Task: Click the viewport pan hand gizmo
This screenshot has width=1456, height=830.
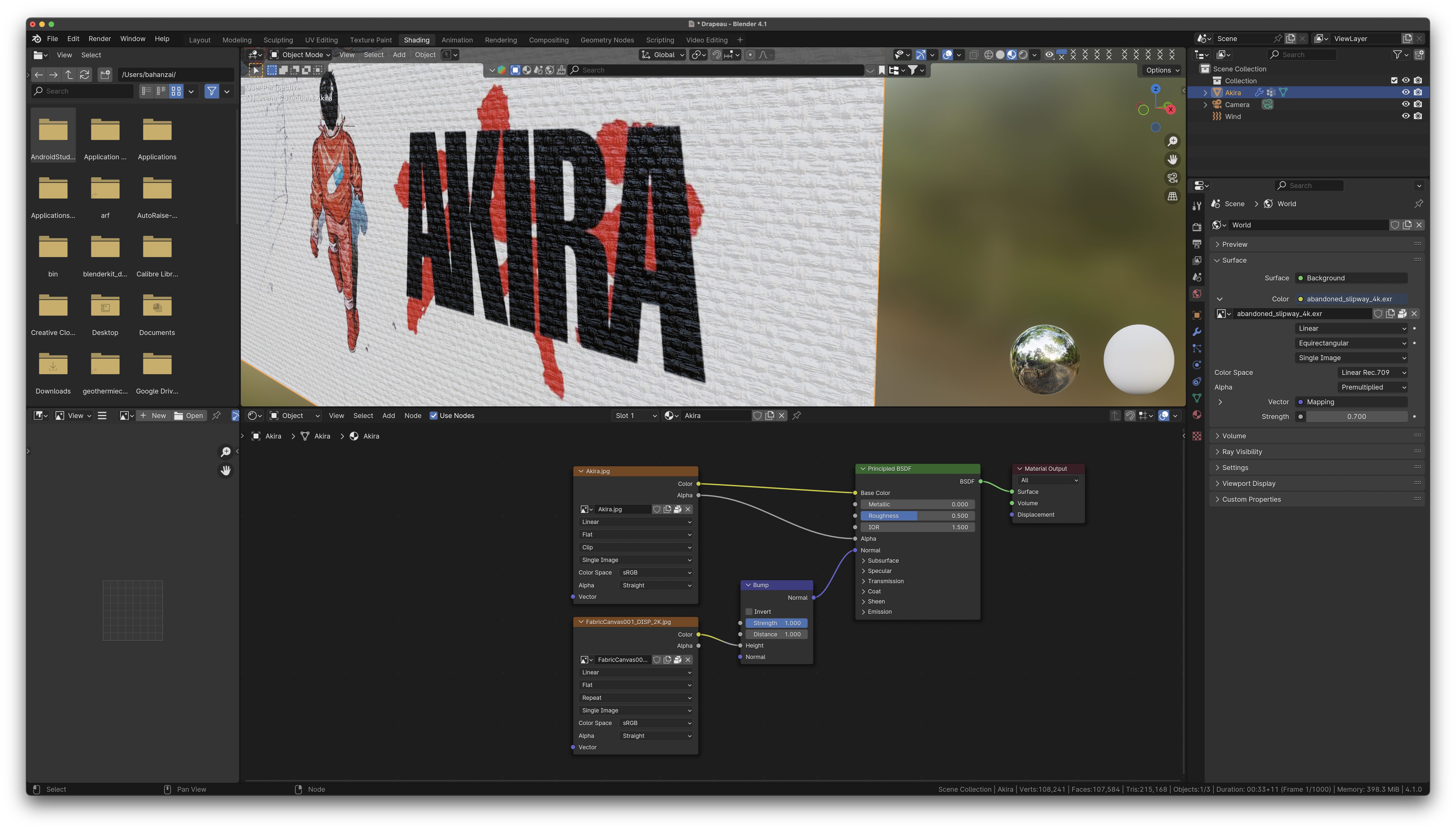Action: 1172,160
